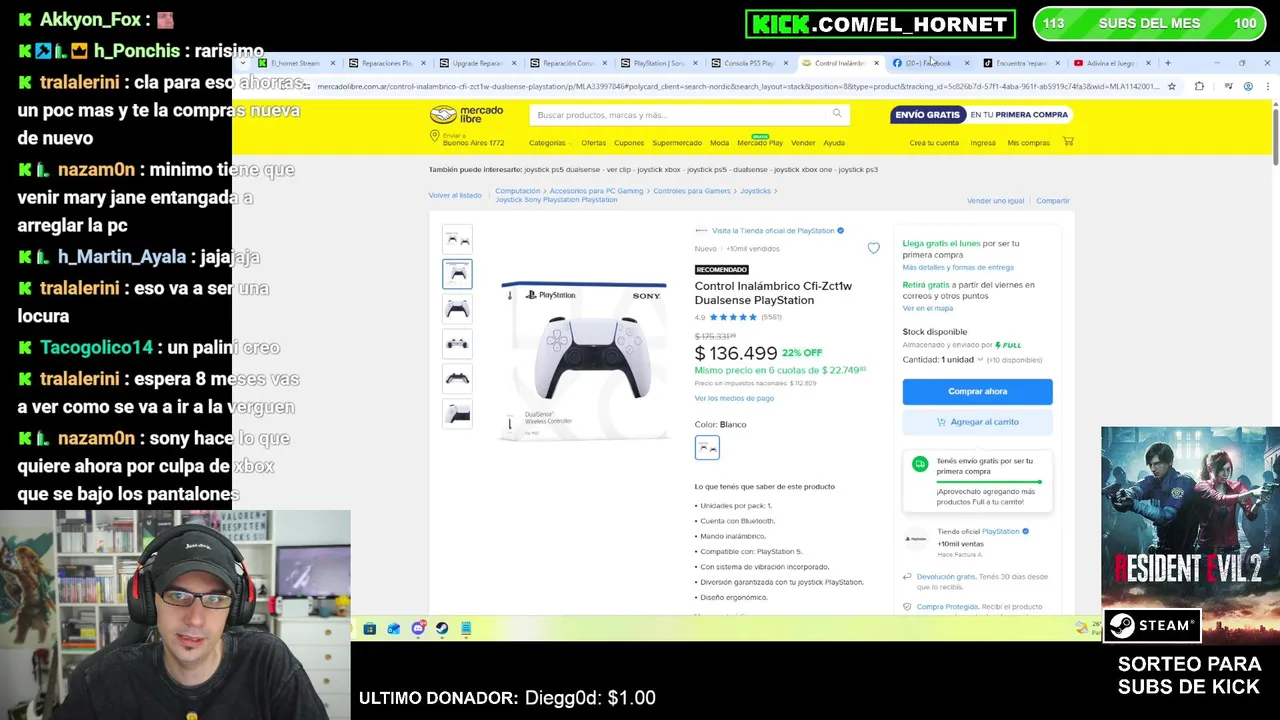Click the Agregar al carrito button
Image resolution: width=1280 pixels, height=720 pixels.
977,422
